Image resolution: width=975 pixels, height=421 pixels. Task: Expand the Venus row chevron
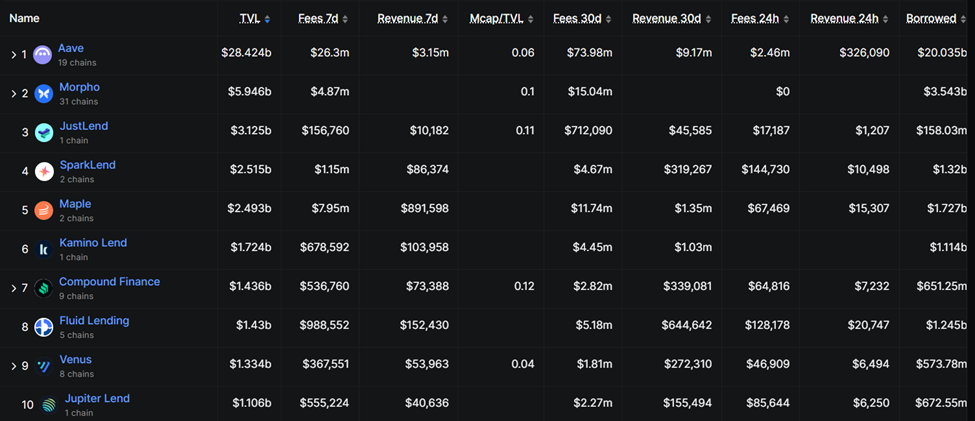[13, 367]
